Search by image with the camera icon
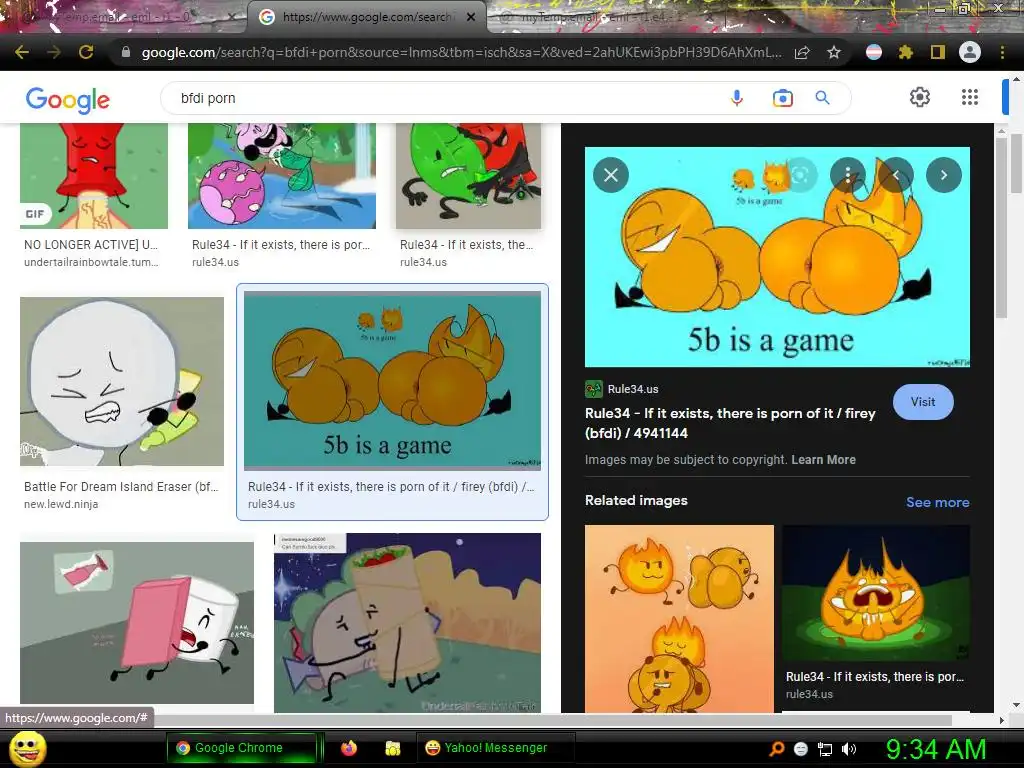This screenshot has width=1024, height=768. (x=782, y=98)
